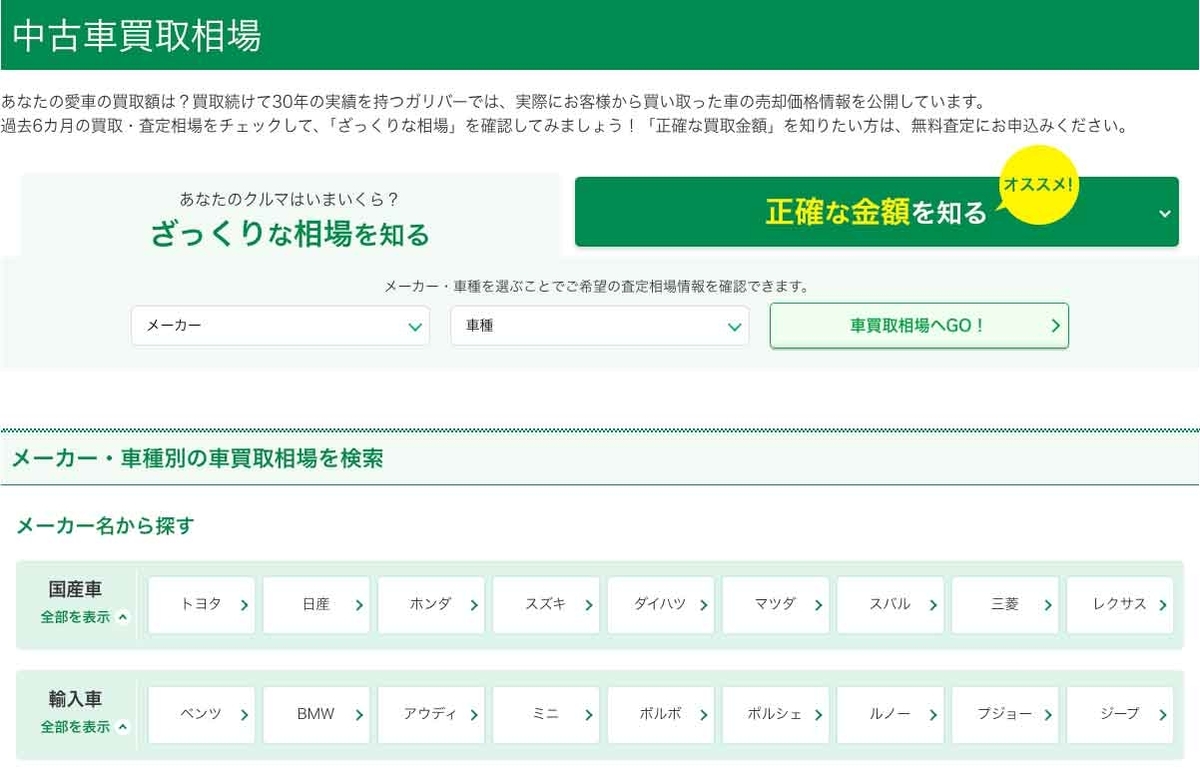Open the 車種 dropdown
The image size is (1200, 768).
pos(600,326)
